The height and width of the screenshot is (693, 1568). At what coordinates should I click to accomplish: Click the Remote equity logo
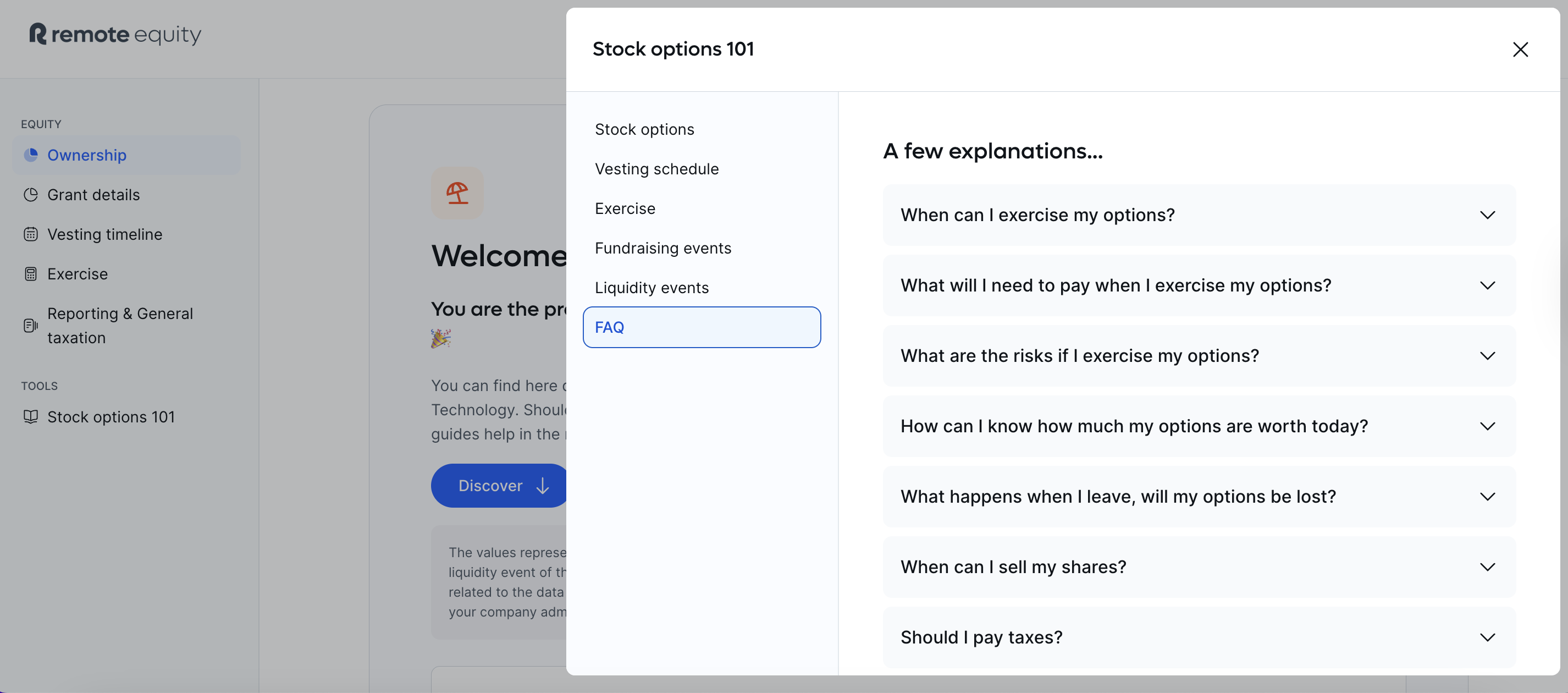click(115, 34)
